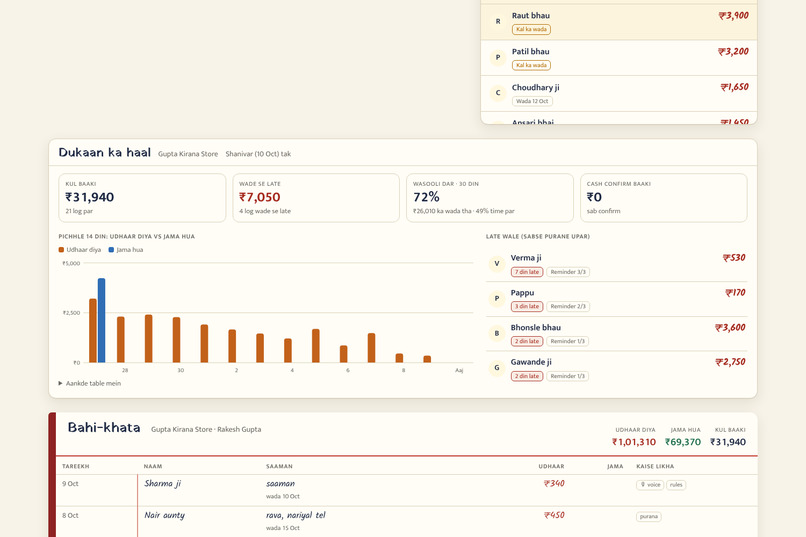Open Raut bhau customer name
Viewport: 806px width, 537px height.
(530, 15)
